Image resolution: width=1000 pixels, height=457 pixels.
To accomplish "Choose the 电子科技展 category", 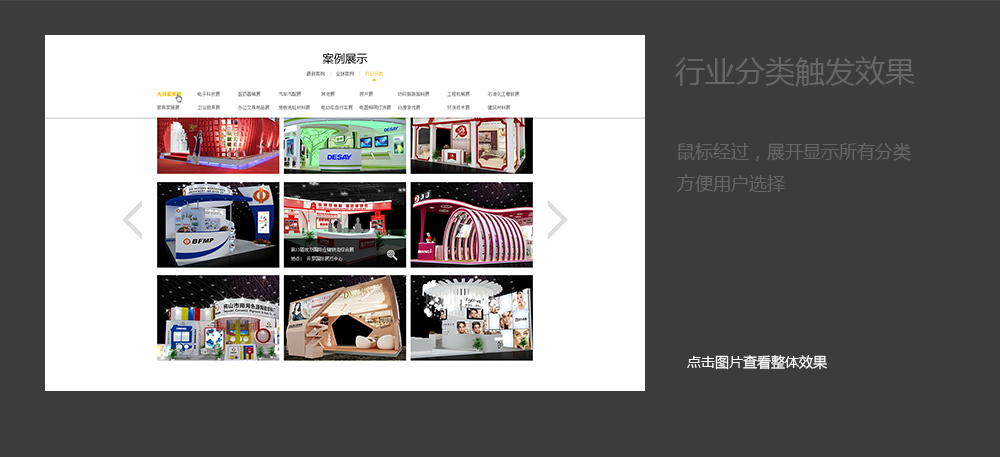I will coord(209,94).
